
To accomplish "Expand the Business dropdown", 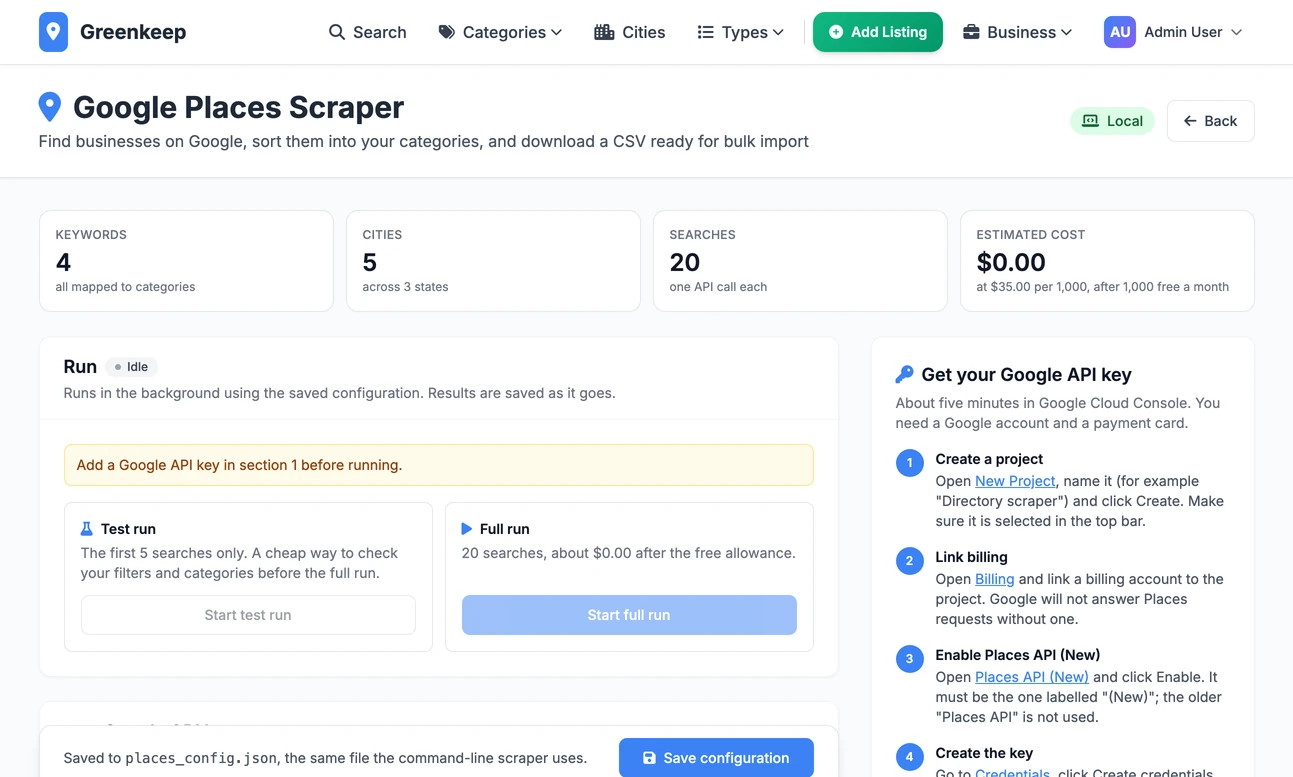I will pos(1017,32).
